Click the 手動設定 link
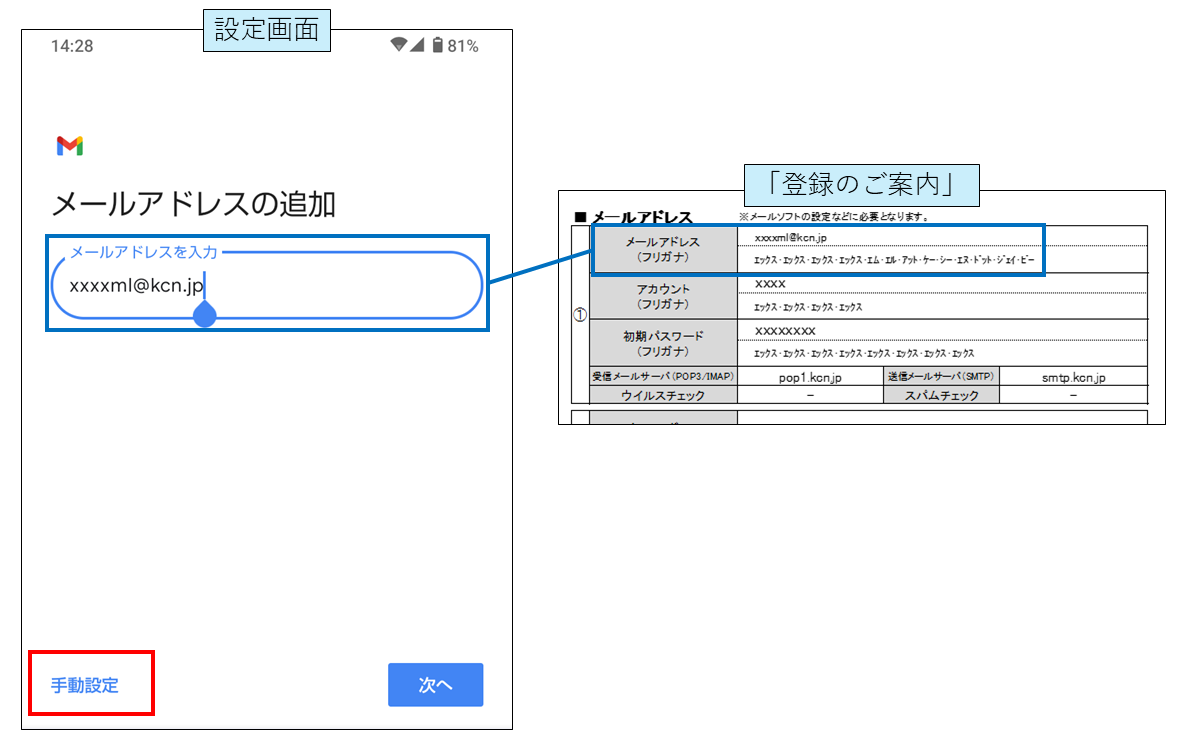 (85, 685)
